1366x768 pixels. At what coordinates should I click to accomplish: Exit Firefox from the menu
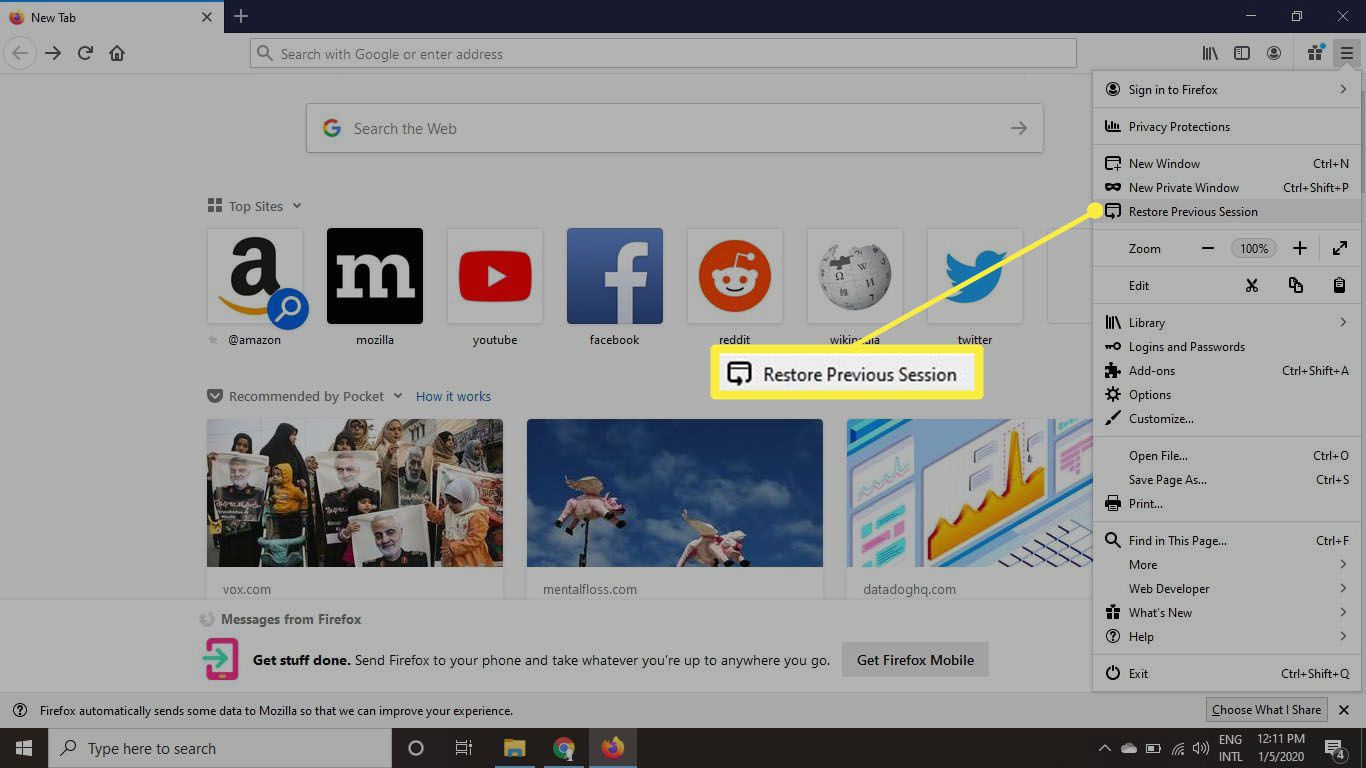tap(1227, 673)
